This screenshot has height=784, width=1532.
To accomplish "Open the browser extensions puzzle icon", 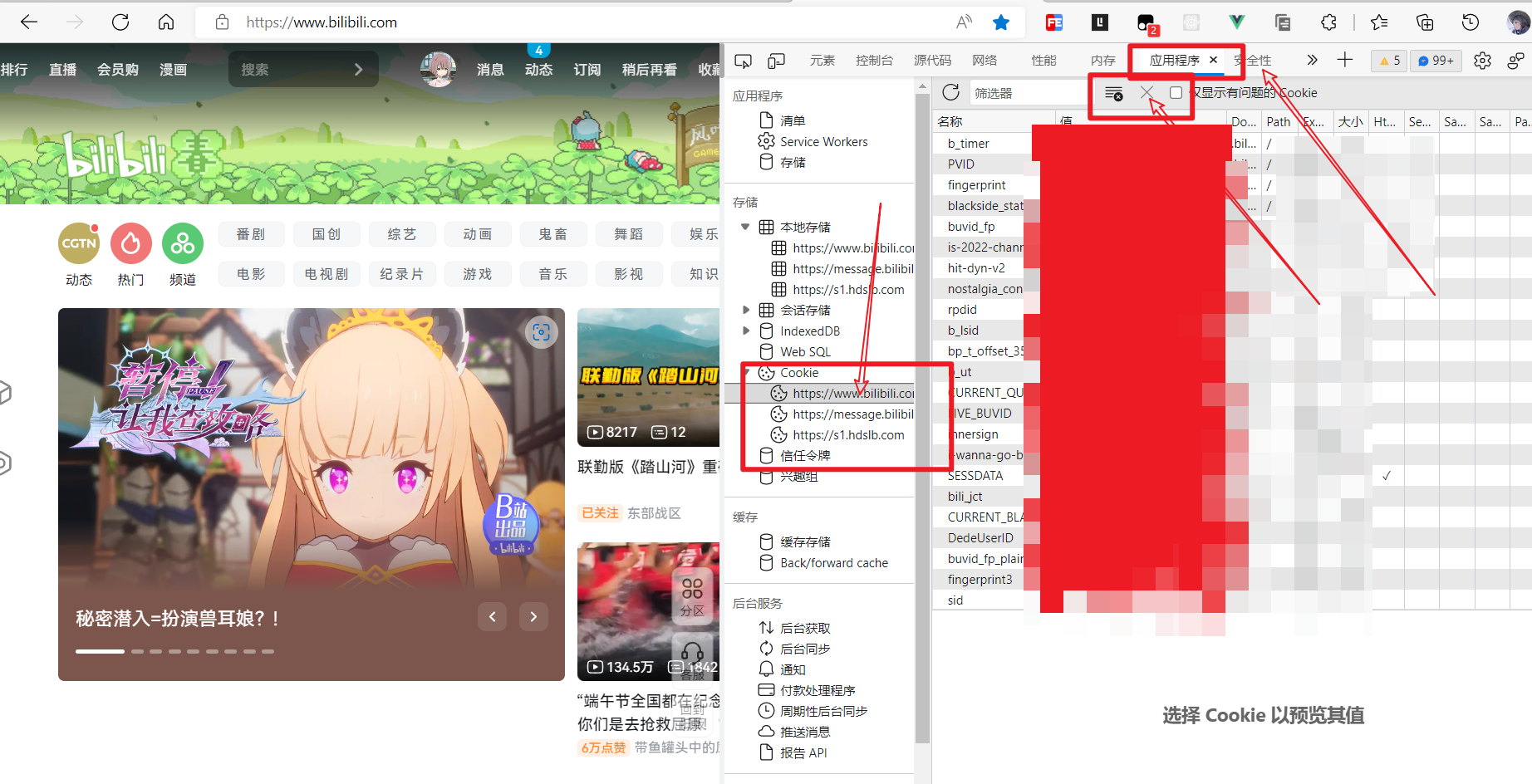I will click(1329, 22).
